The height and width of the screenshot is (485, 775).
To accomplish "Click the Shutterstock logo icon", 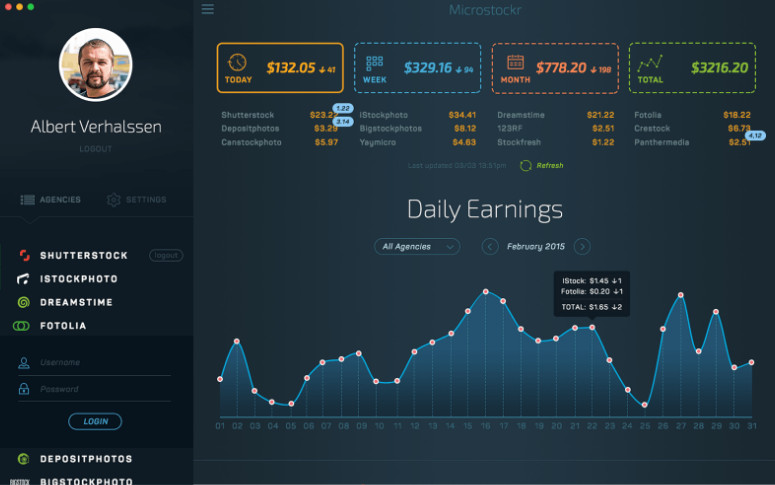I will click(24, 255).
